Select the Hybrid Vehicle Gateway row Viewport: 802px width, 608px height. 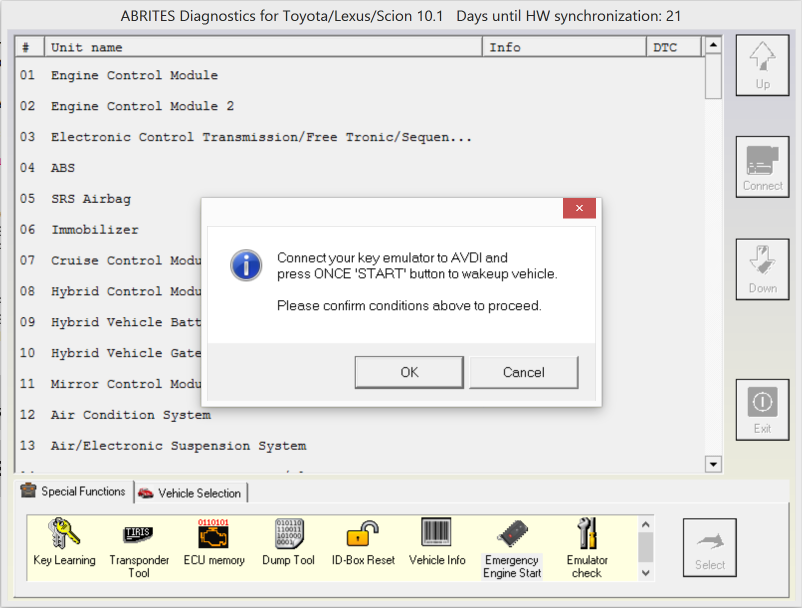[109, 353]
